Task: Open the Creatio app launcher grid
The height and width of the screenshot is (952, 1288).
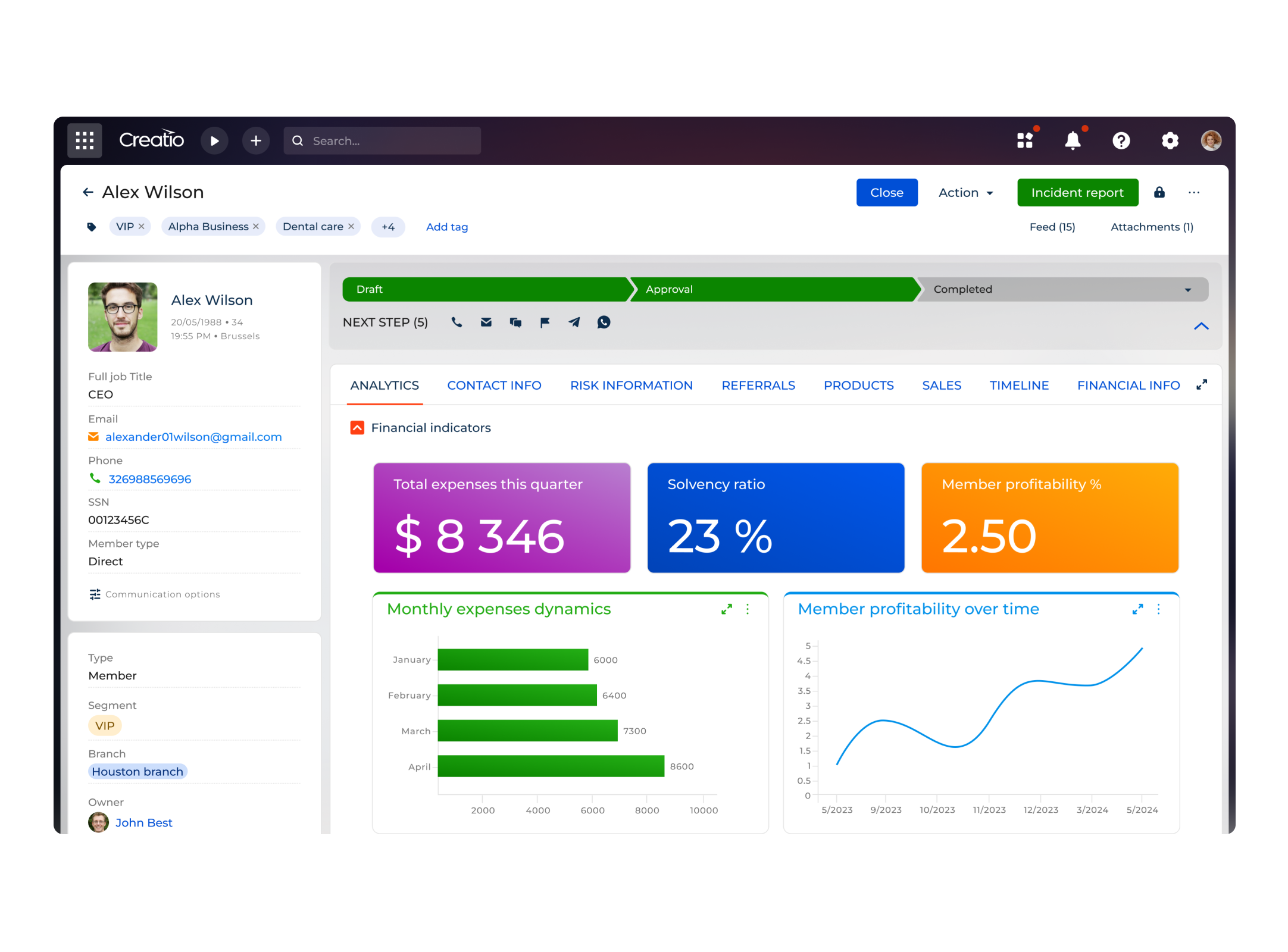Action: point(85,140)
